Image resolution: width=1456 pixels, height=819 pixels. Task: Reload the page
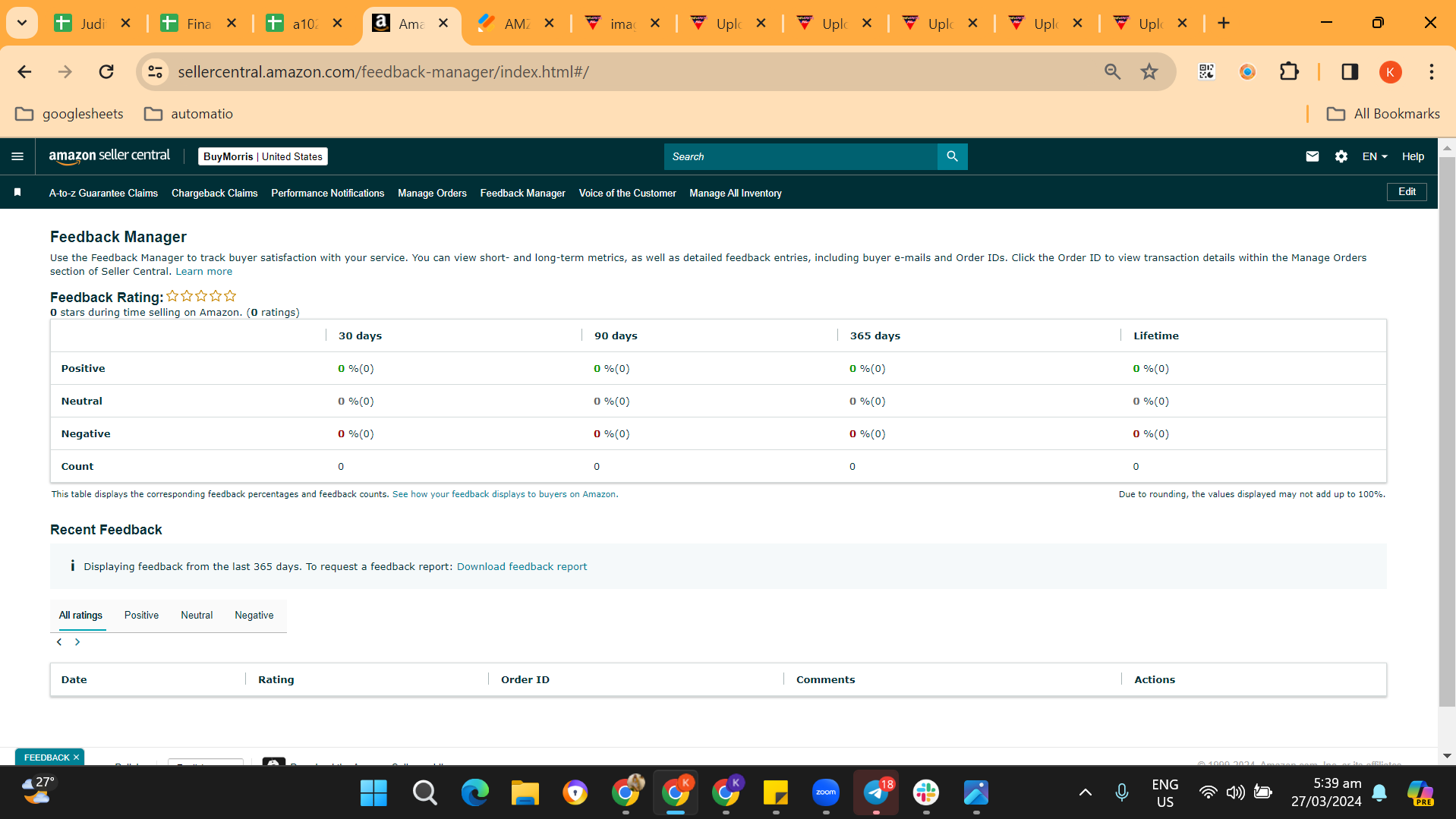106,72
